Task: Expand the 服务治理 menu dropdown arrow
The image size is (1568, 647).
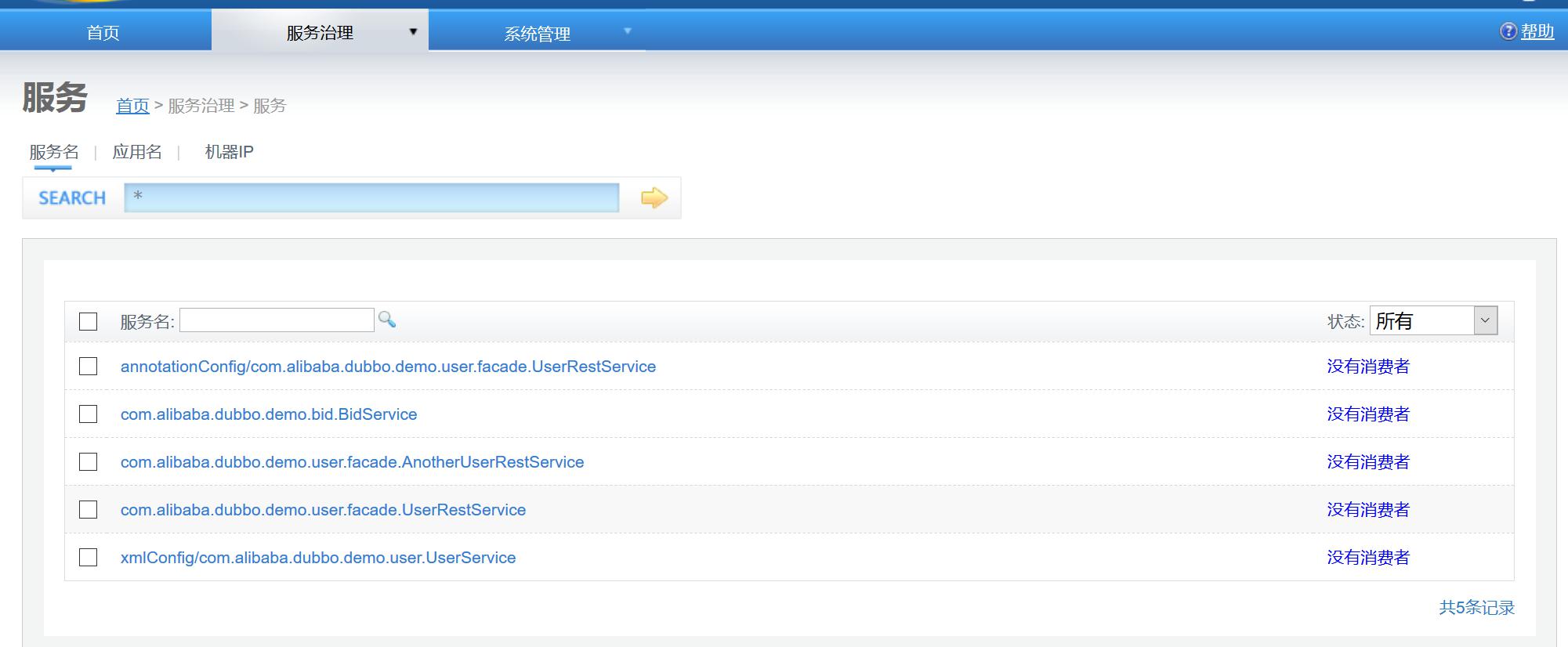Action: pyautogui.click(x=413, y=32)
